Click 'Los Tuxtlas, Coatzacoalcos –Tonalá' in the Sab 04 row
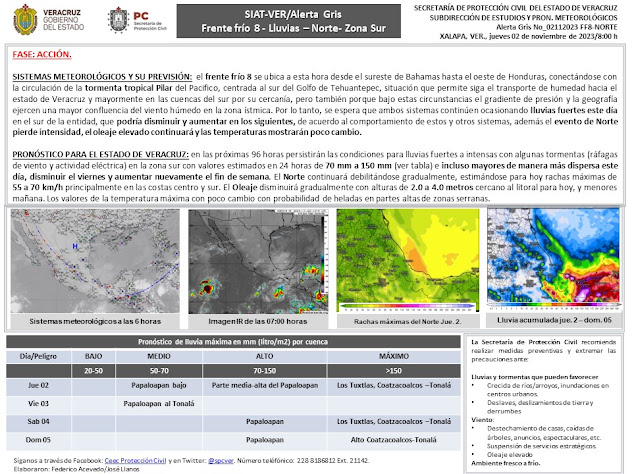Screen dimensions: 632x474 394,422
